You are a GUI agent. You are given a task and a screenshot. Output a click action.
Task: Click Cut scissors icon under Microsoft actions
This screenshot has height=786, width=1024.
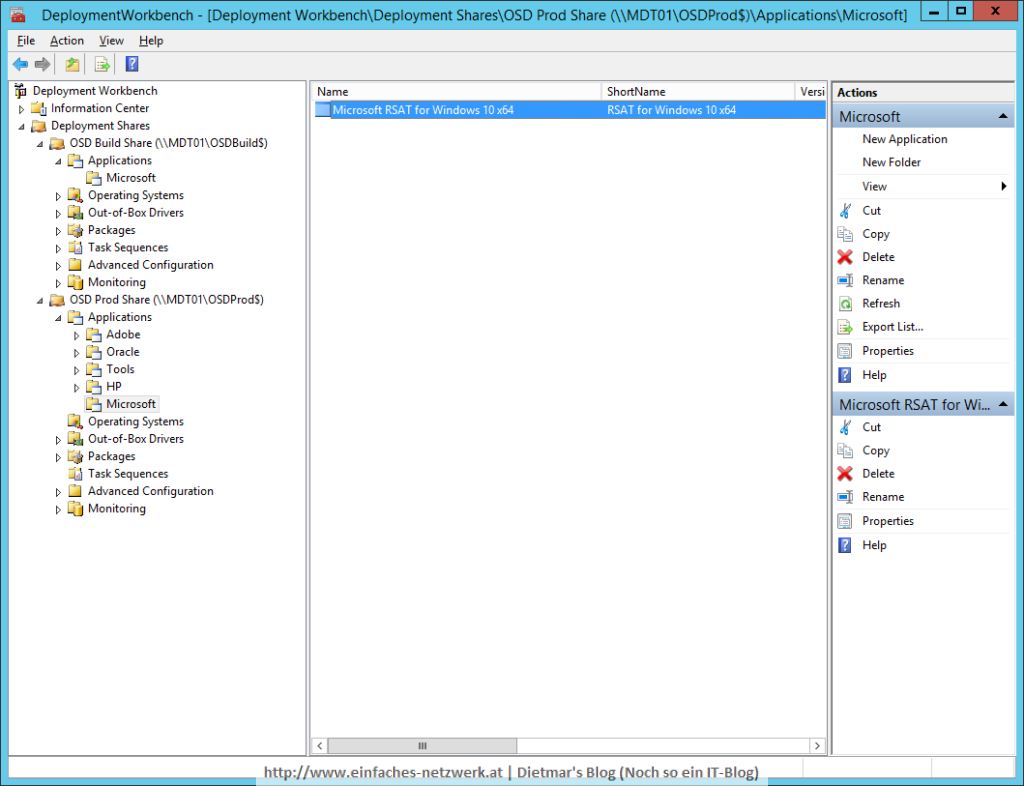coord(845,211)
